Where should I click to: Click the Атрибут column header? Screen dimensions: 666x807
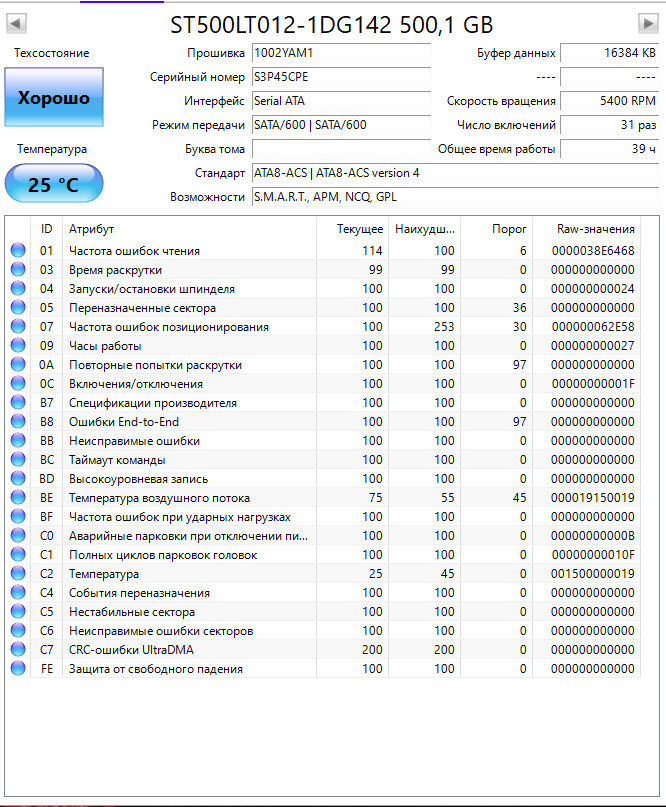pos(189,229)
